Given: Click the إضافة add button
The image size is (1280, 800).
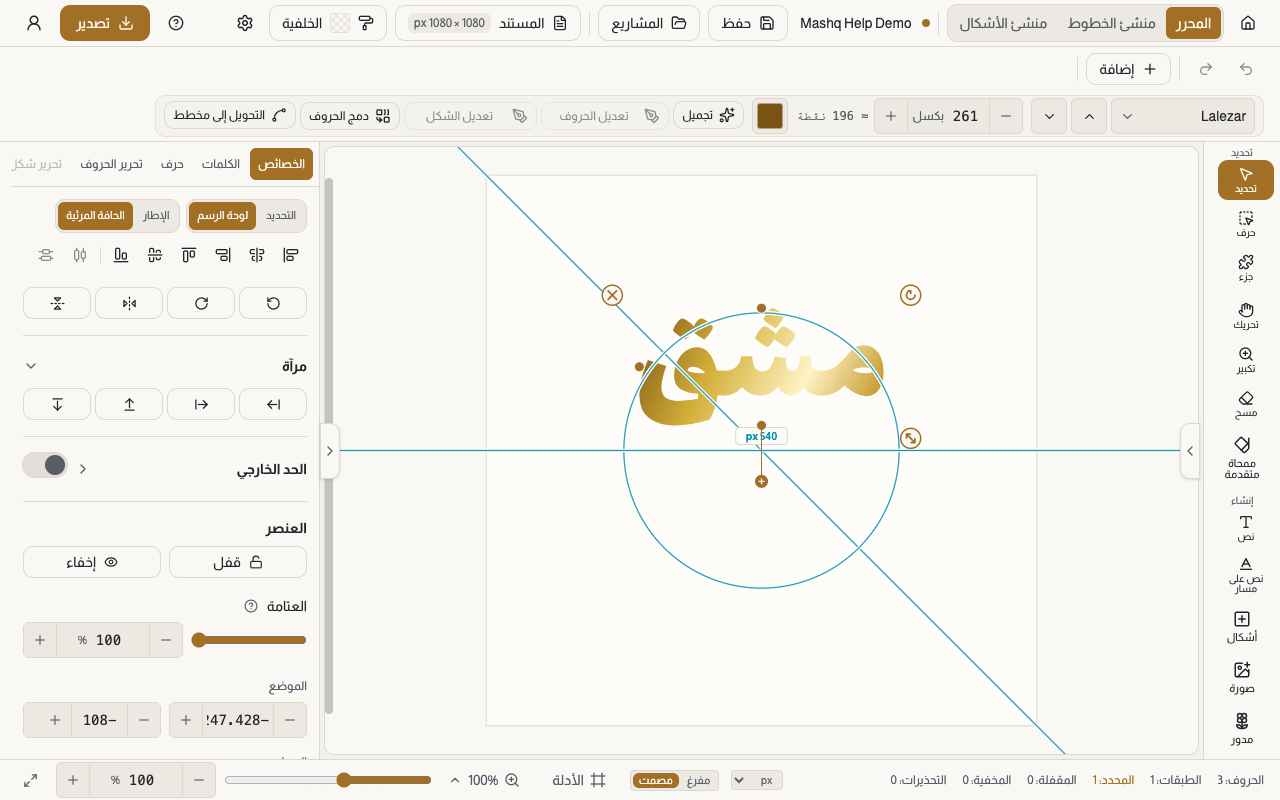Looking at the screenshot, I should tap(1128, 69).
